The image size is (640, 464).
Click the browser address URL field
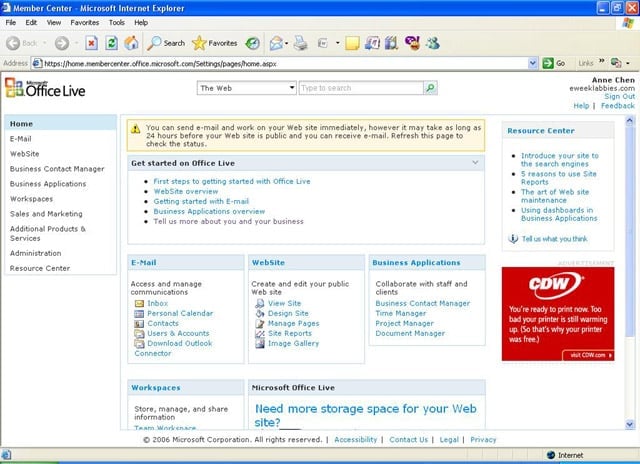click(280, 63)
